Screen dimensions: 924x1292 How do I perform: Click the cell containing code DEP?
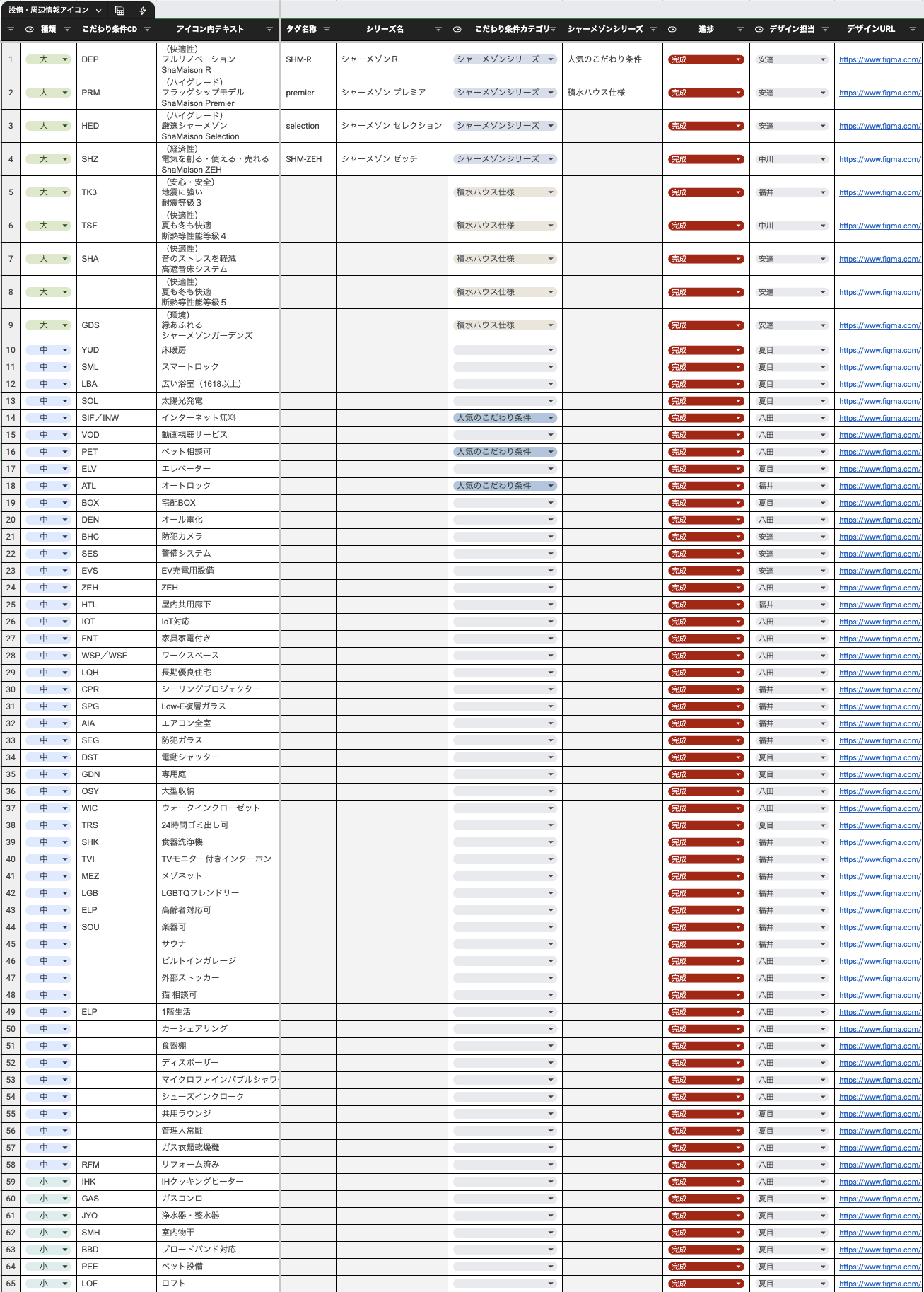click(x=116, y=59)
